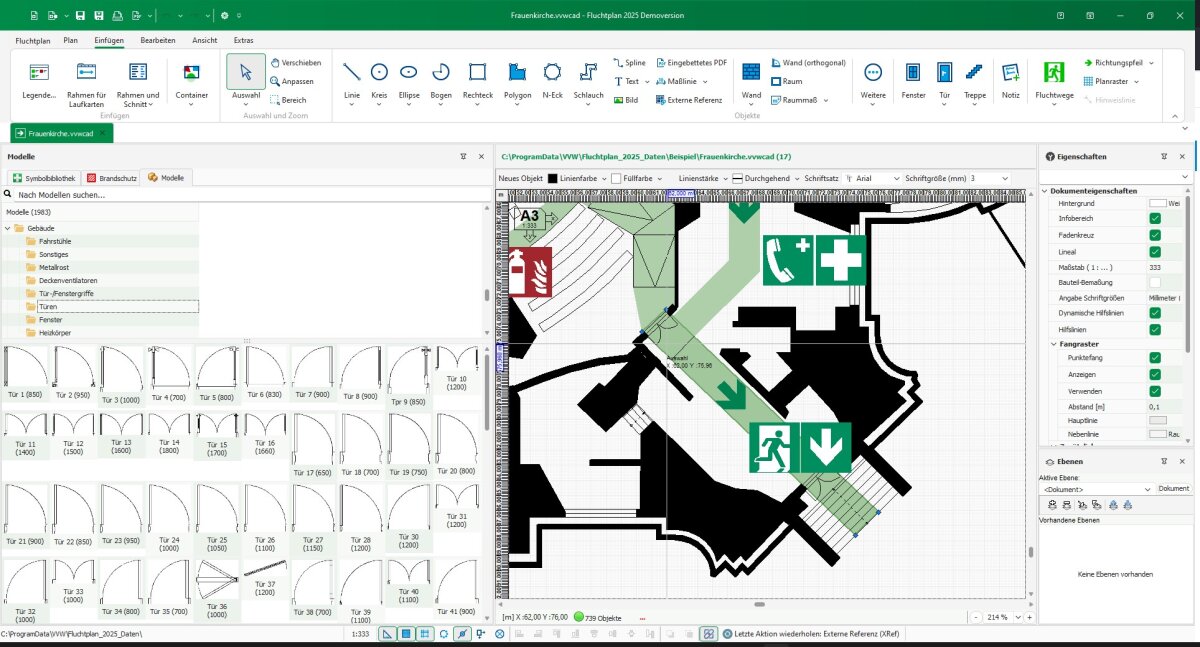
Task: Open the Brandschutz library tab
Action: coord(111,177)
